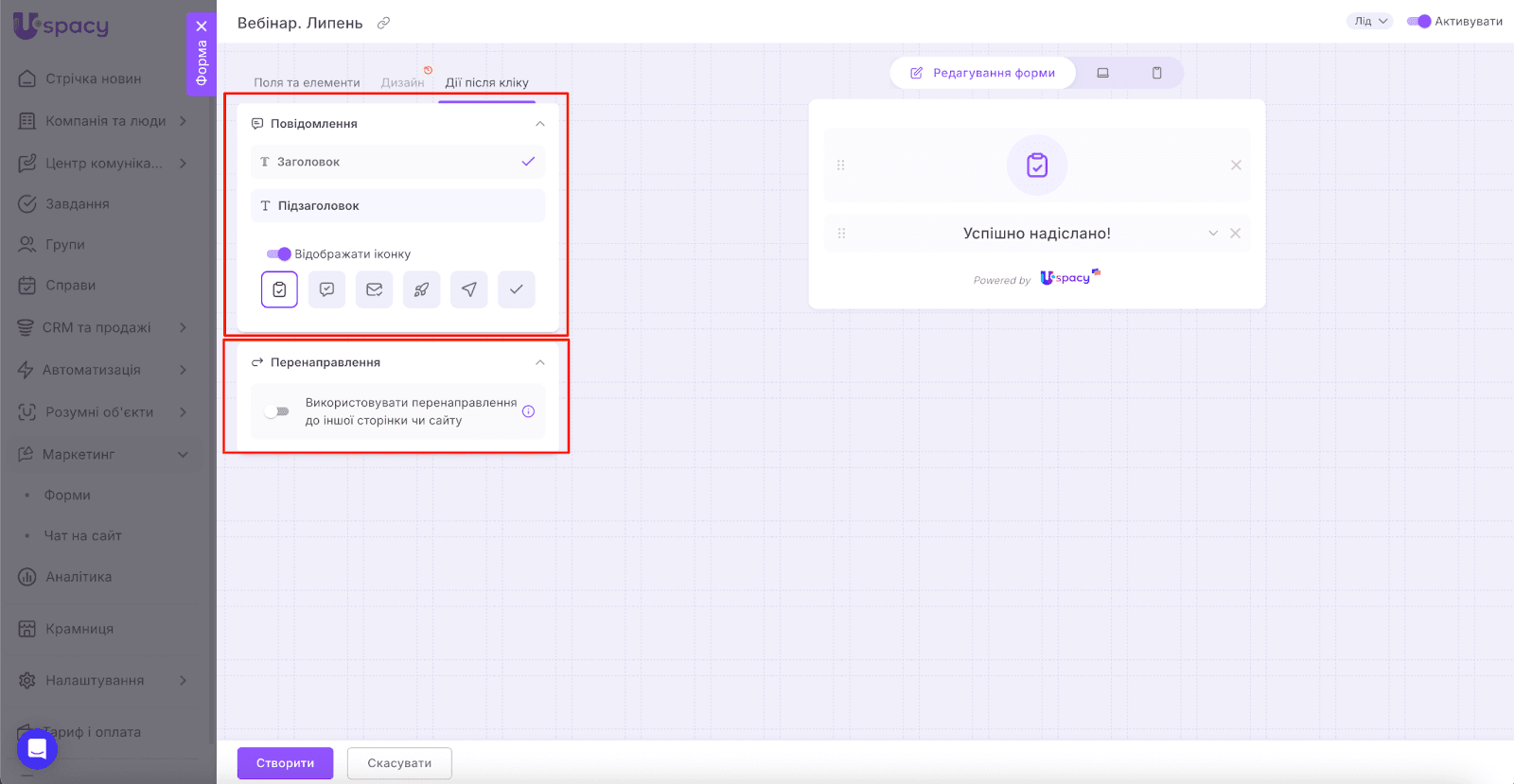This screenshot has width=1514, height=784.
Task: Open Завдання in the sidebar
Action: (x=78, y=203)
